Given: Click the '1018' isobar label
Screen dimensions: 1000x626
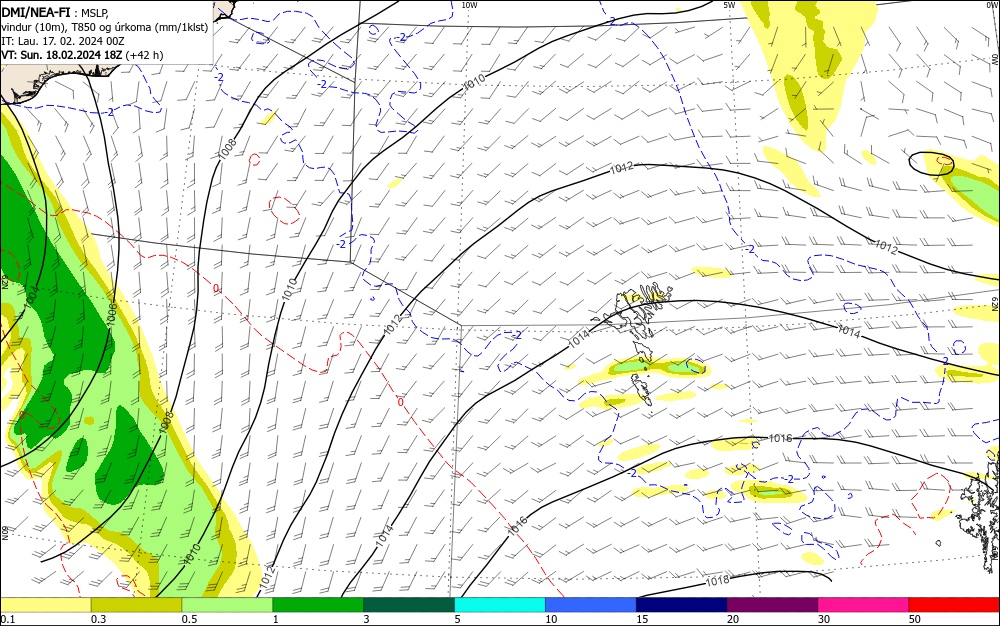Looking at the screenshot, I should [717, 581].
